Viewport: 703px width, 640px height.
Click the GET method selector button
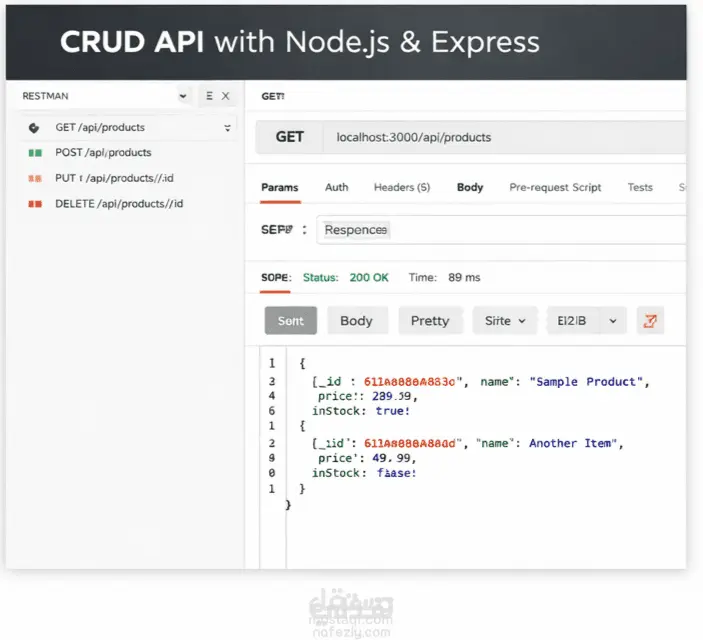pyautogui.click(x=290, y=137)
